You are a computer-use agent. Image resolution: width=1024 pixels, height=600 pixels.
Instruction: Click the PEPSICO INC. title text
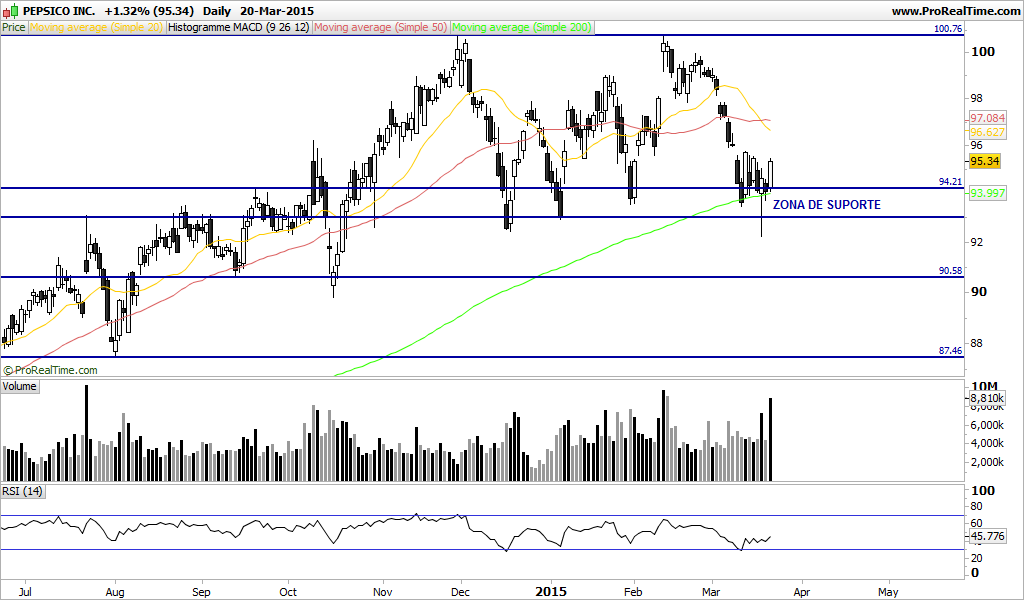(x=59, y=11)
